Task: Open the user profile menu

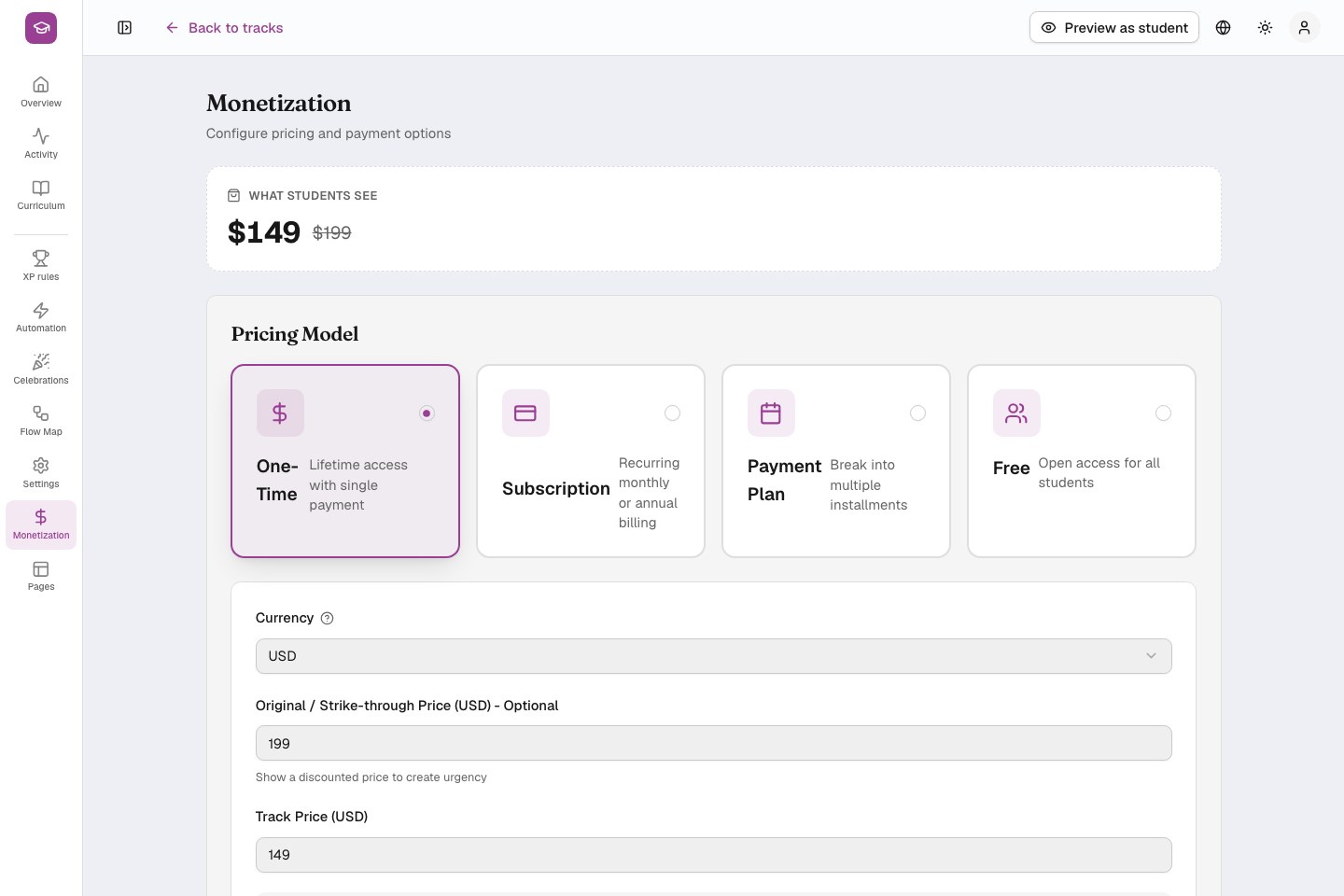Action: point(1304,28)
